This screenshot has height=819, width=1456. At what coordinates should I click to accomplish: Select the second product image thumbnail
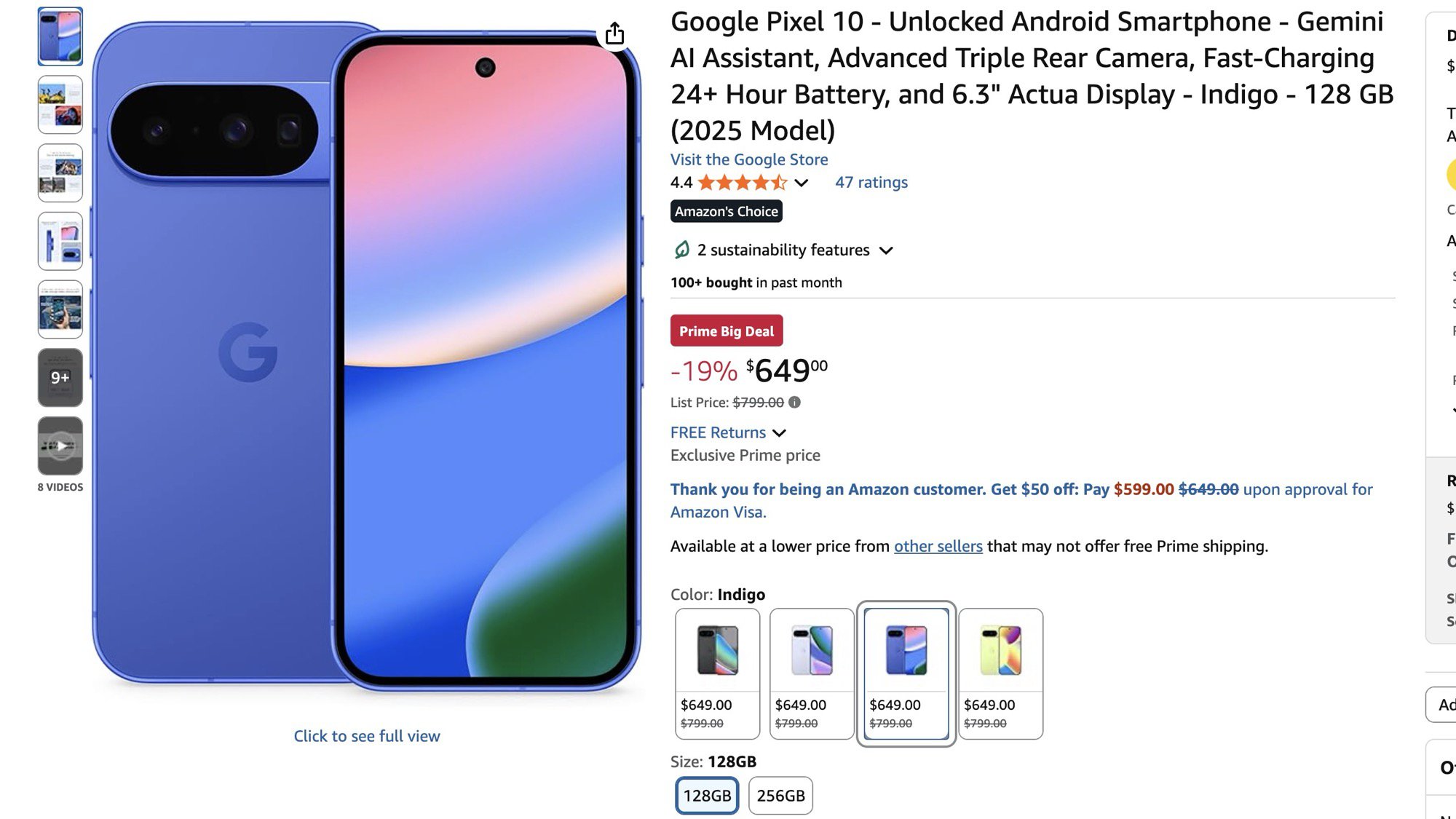pos(60,105)
